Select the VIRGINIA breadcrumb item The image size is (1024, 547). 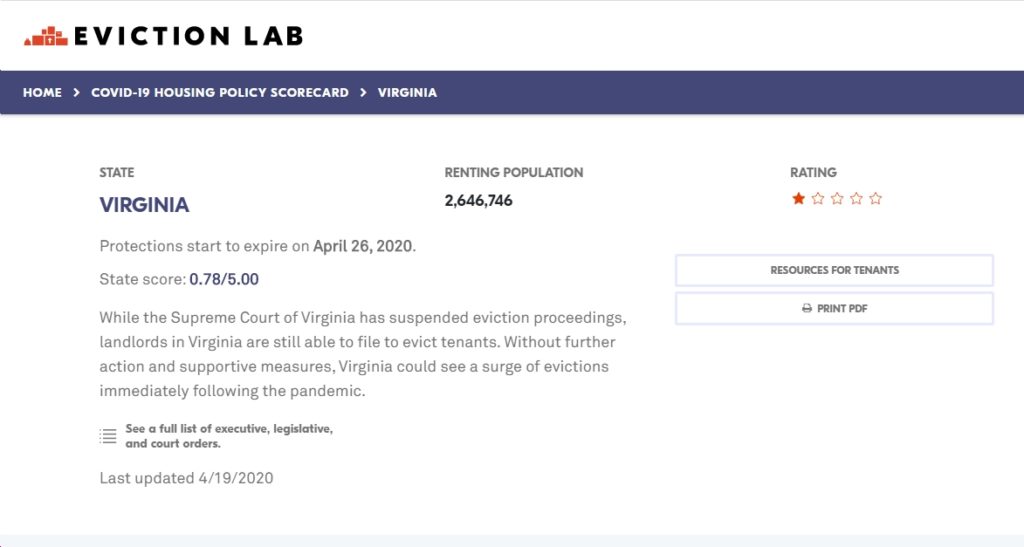[x=408, y=93]
